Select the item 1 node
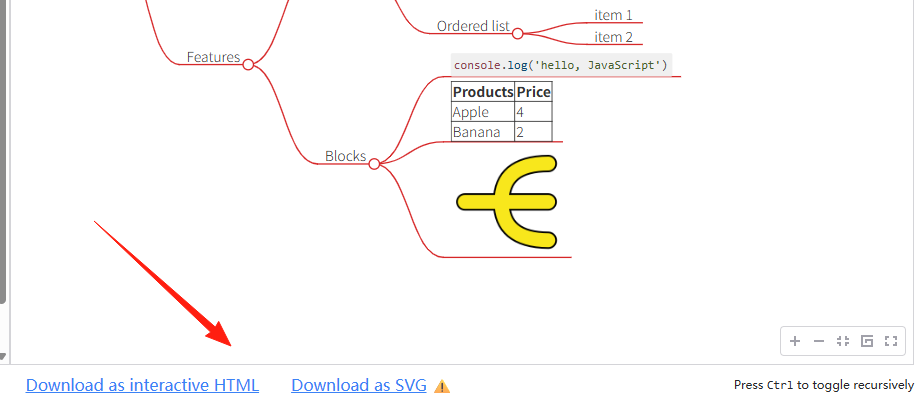Viewport: 923px width, 417px height. point(613,15)
